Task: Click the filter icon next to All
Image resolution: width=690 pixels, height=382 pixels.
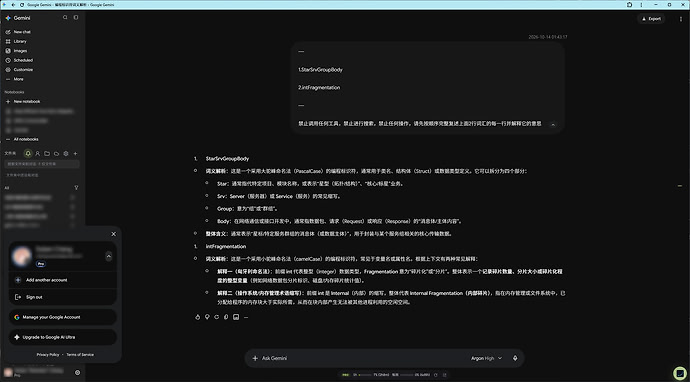Action: pyautogui.click(x=76, y=188)
